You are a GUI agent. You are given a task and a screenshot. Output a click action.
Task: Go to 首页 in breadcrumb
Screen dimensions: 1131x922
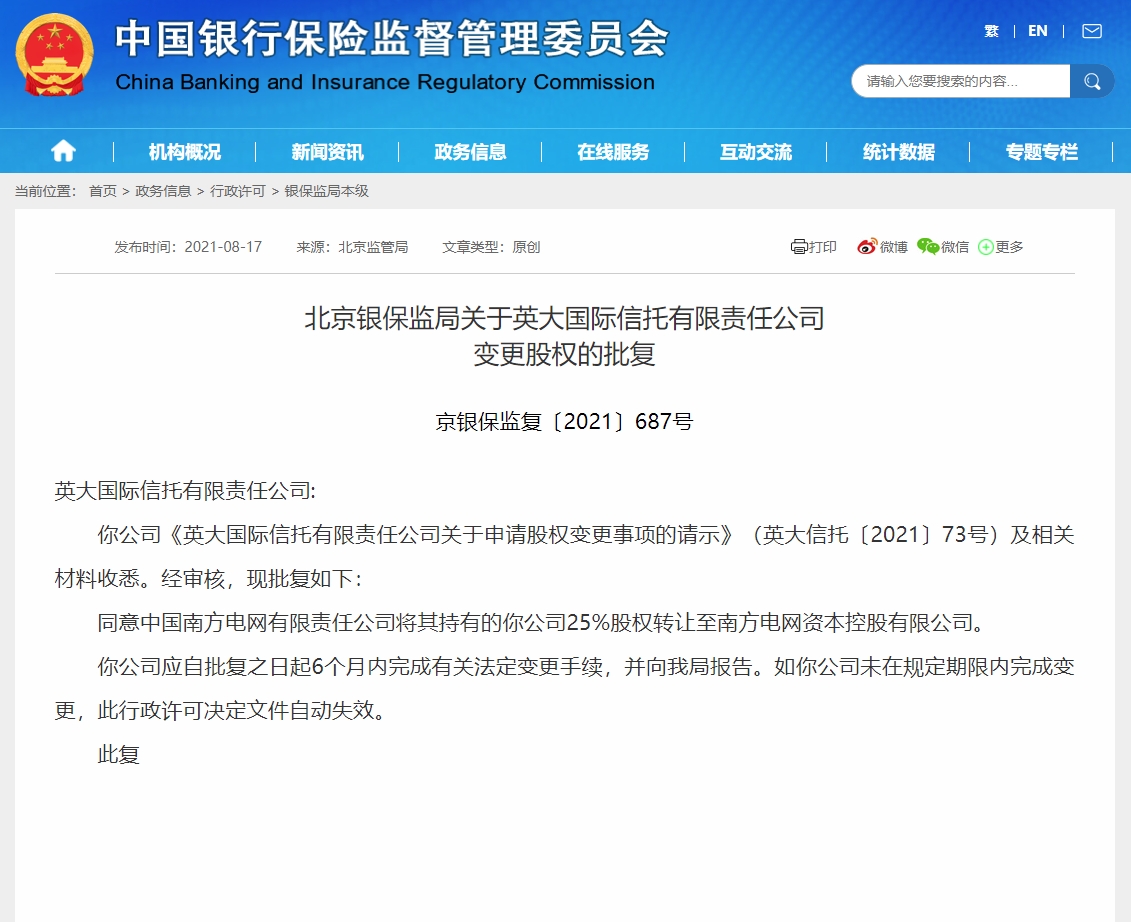click(102, 190)
